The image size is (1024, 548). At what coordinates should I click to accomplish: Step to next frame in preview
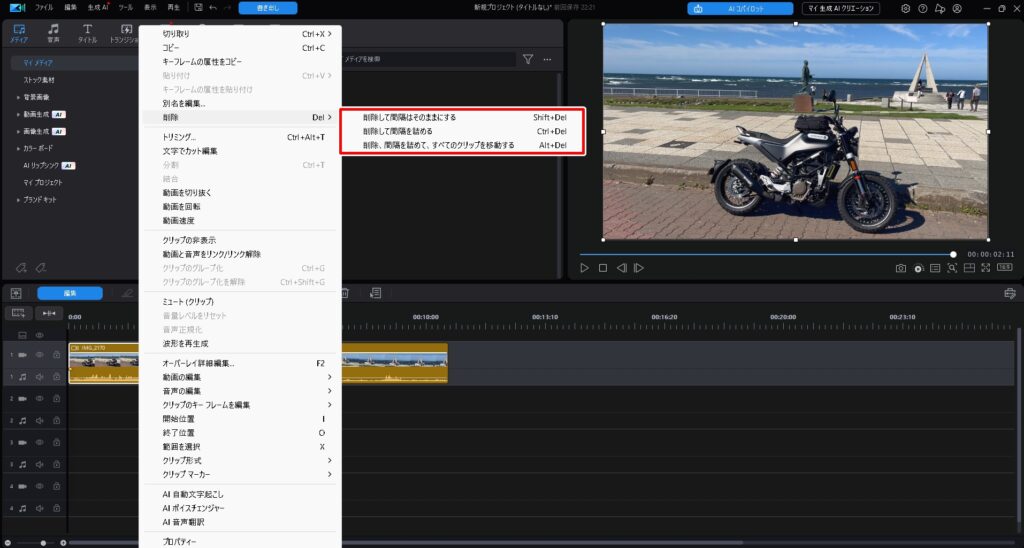tap(639, 268)
